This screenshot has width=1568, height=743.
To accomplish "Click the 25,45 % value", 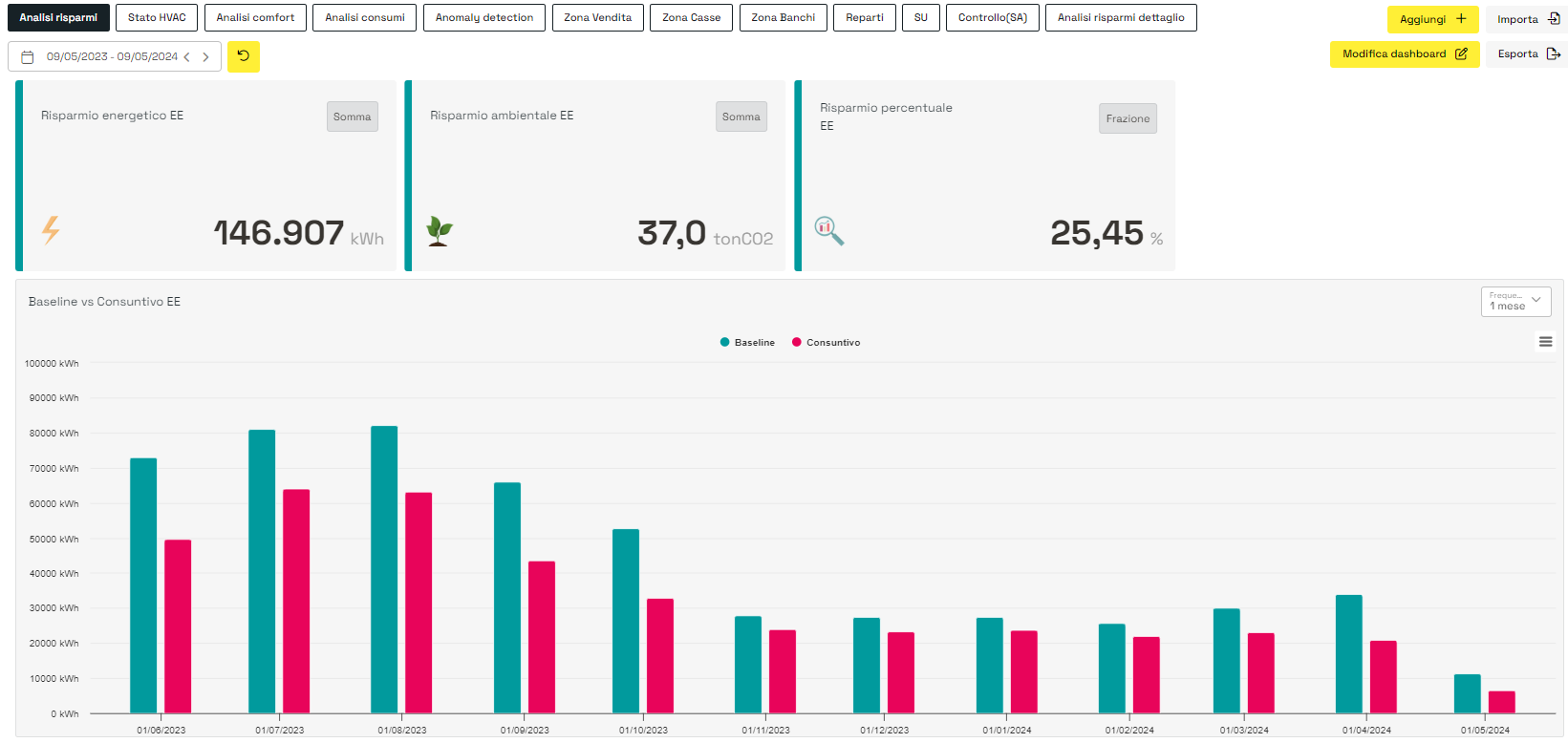I will pos(1106,232).
